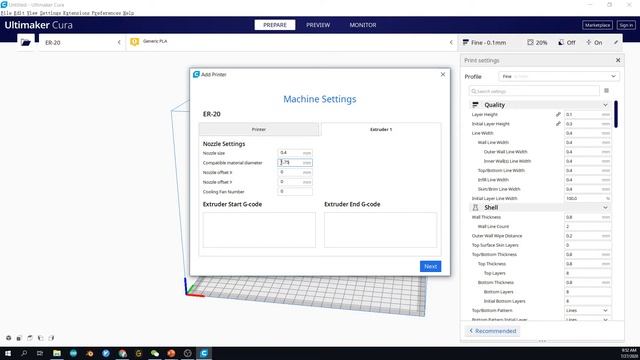640x360 pixels.
Task: Select the 3D view camera icon
Action: click(9, 338)
